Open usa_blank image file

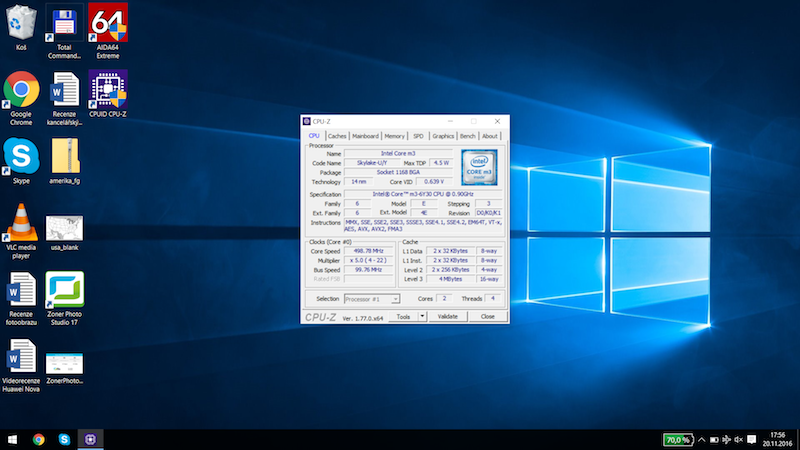64,233
